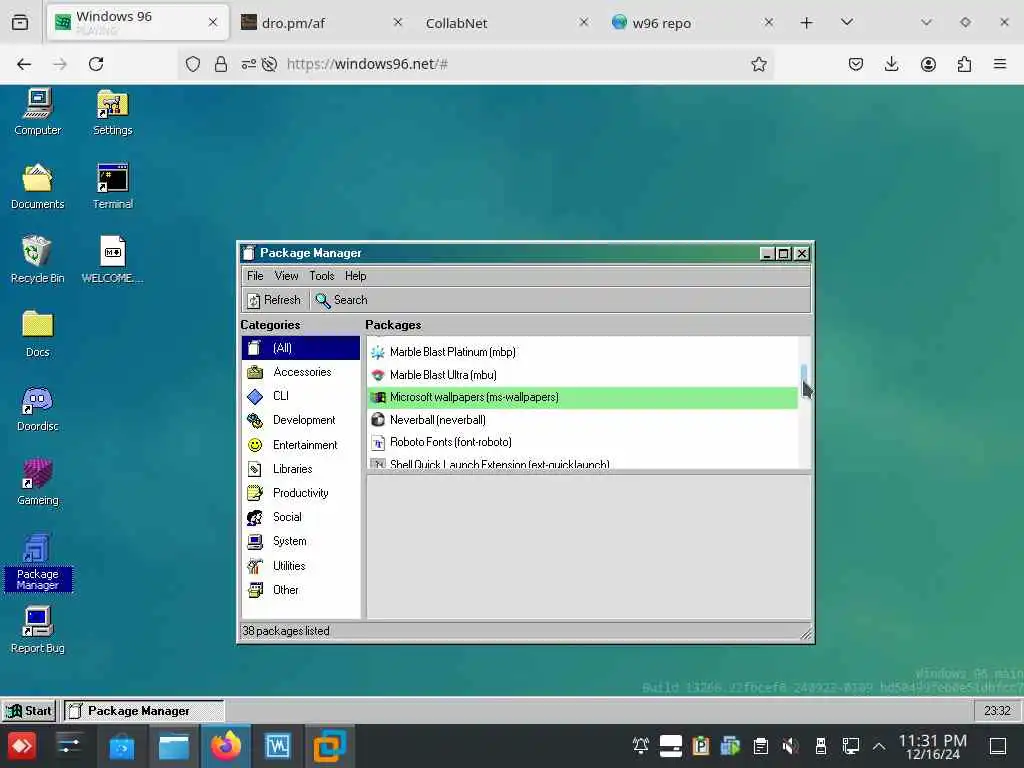Reload the current page

(x=96, y=64)
